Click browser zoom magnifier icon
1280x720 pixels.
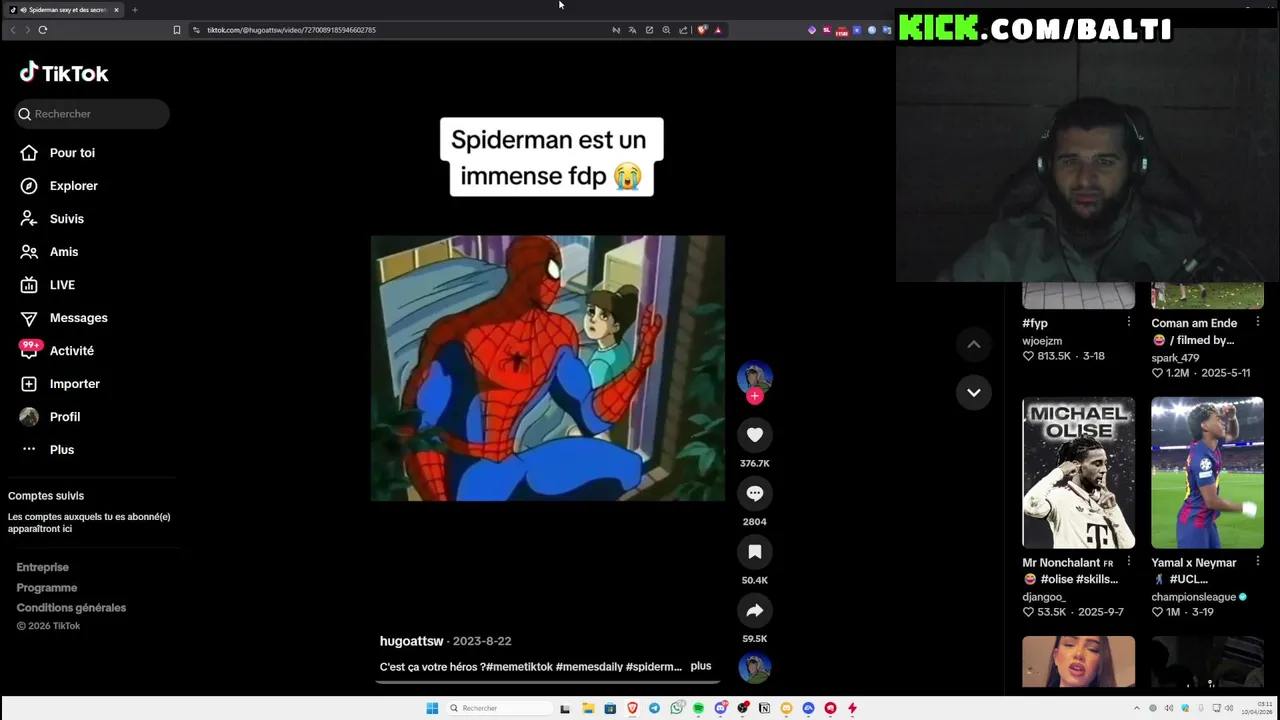pos(666,30)
